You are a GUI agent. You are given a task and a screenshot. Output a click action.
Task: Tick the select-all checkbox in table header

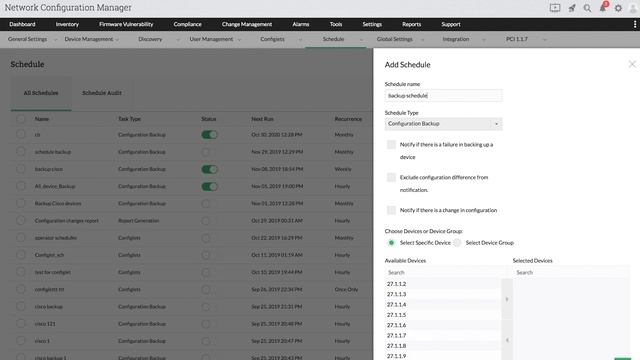(x=20, y=119)
